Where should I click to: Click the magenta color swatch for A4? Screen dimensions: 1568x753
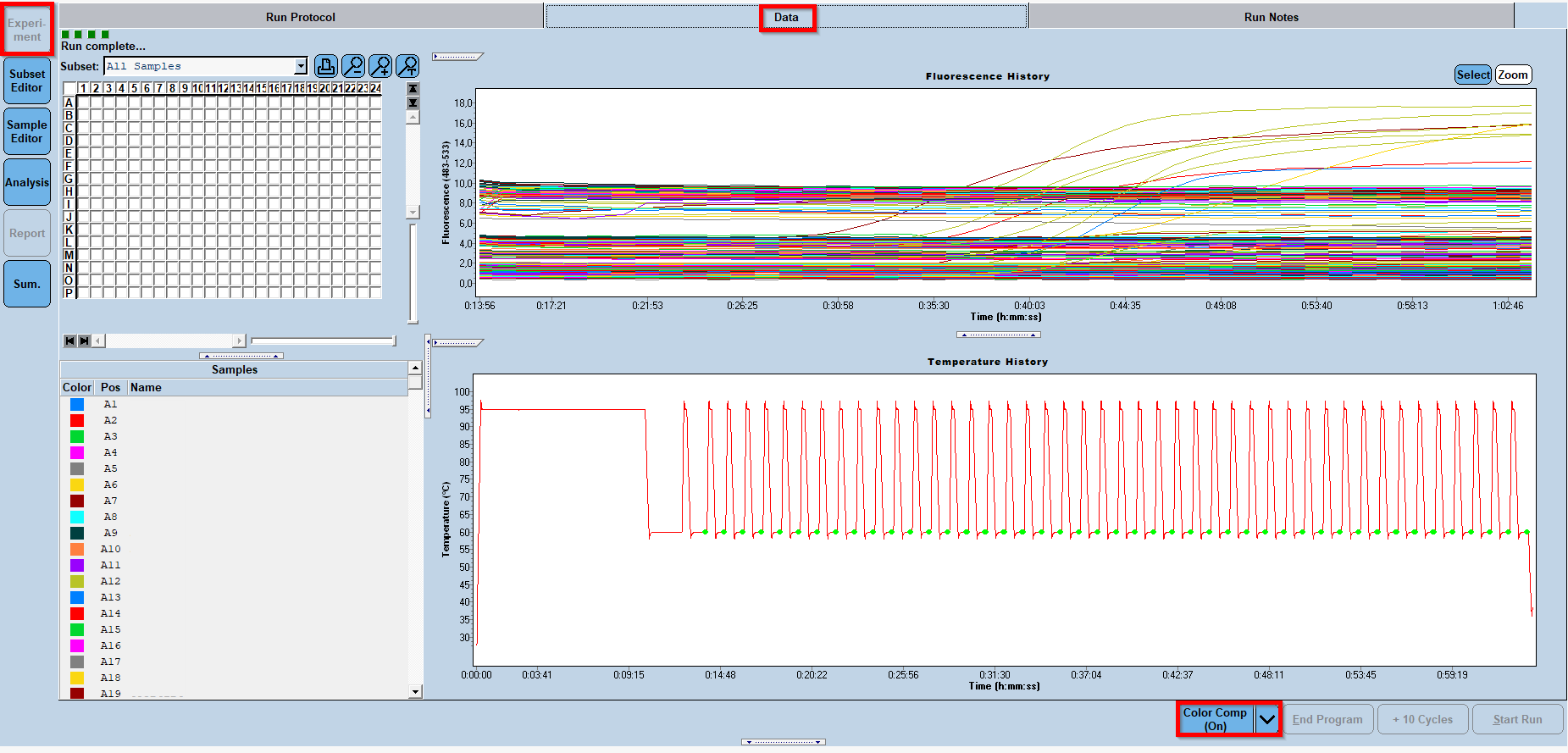[77, 452]
